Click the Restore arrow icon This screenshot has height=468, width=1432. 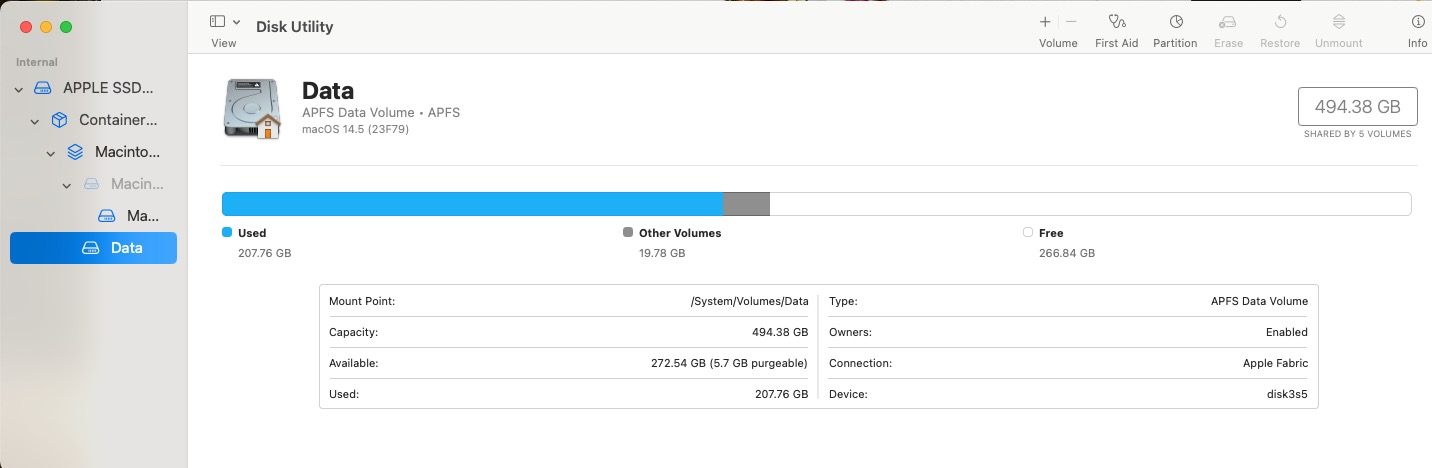coord(1280,21)
